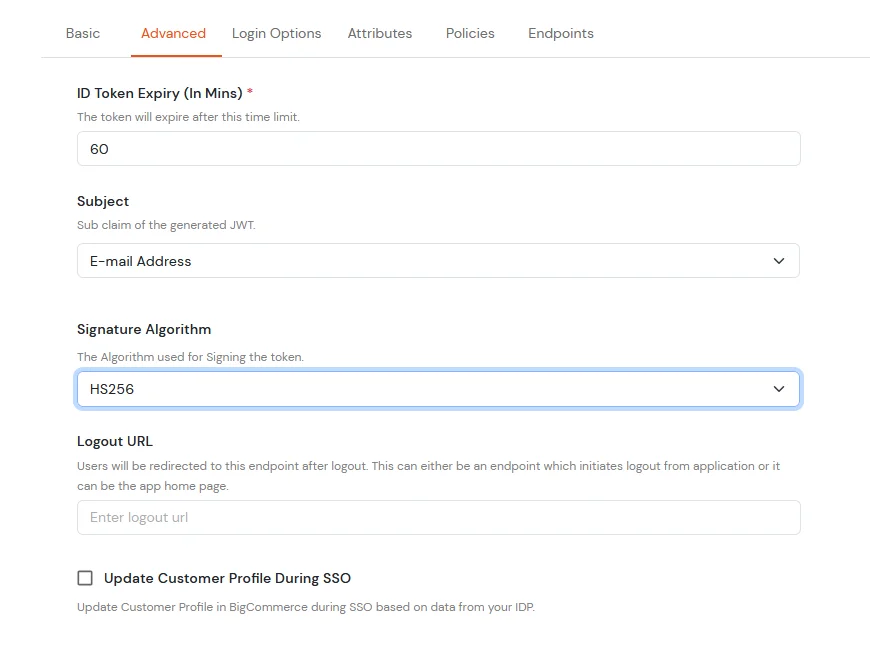Click the Signature Algorithm dropdown chevron
This screenshot has height=668, width=870.
pyautogui.click(x=779, y=388)
